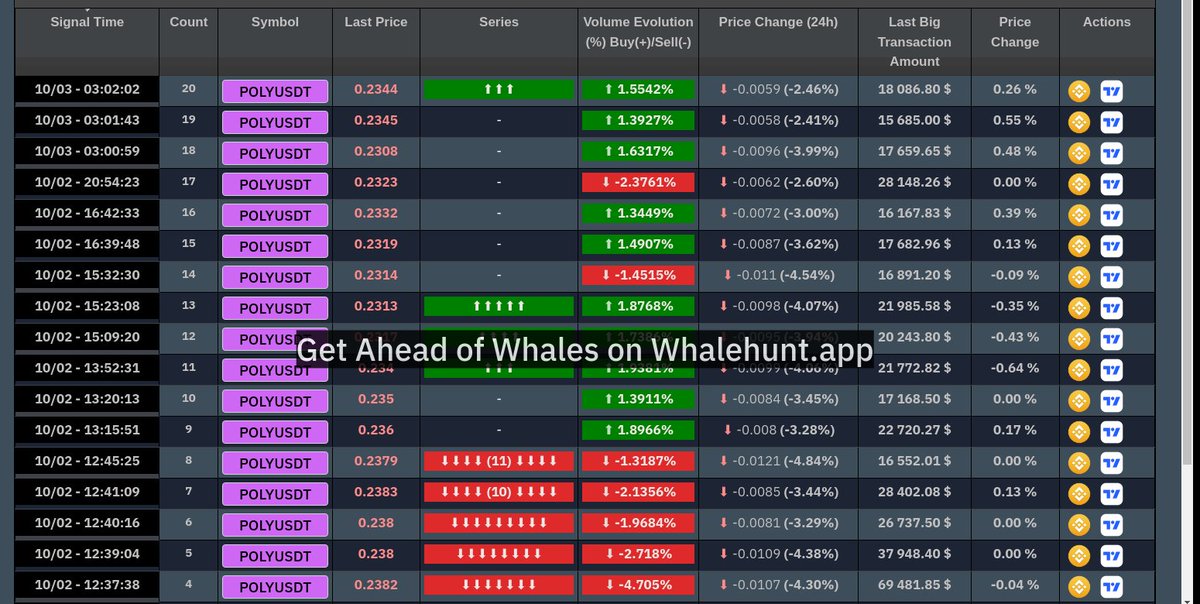Click the green 1.5542% volume cell
The width and height of the screenshot is (1200, 604).
638,90
